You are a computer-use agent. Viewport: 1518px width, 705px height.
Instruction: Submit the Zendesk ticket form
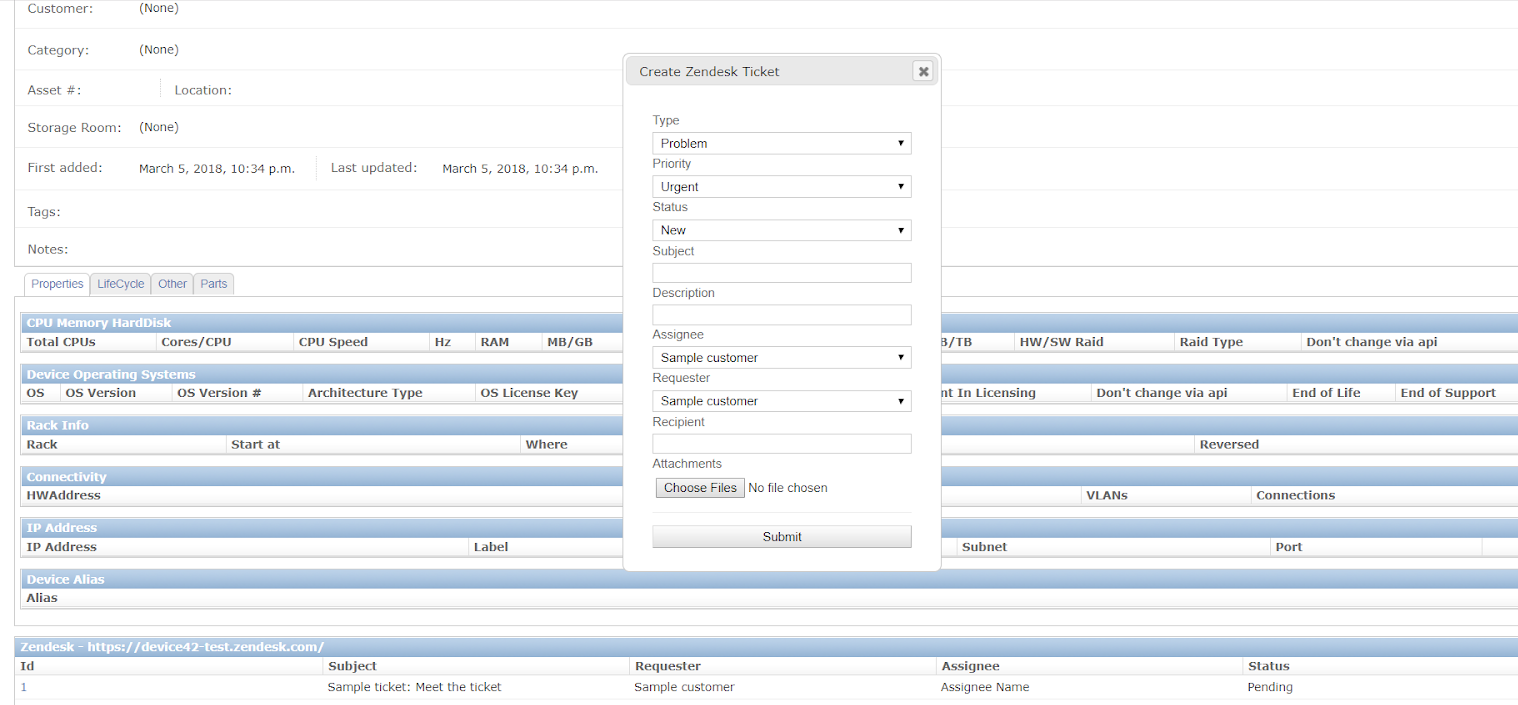782,537
